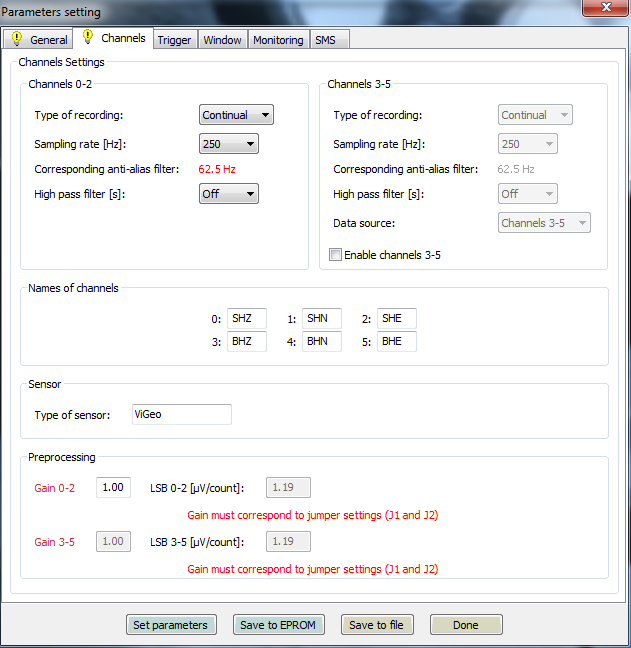Click disabled High pass filter dropdown for channels 3-5
Image resolution: width=631 pixels, height=648 pixels.
click(x=528, y=194)
